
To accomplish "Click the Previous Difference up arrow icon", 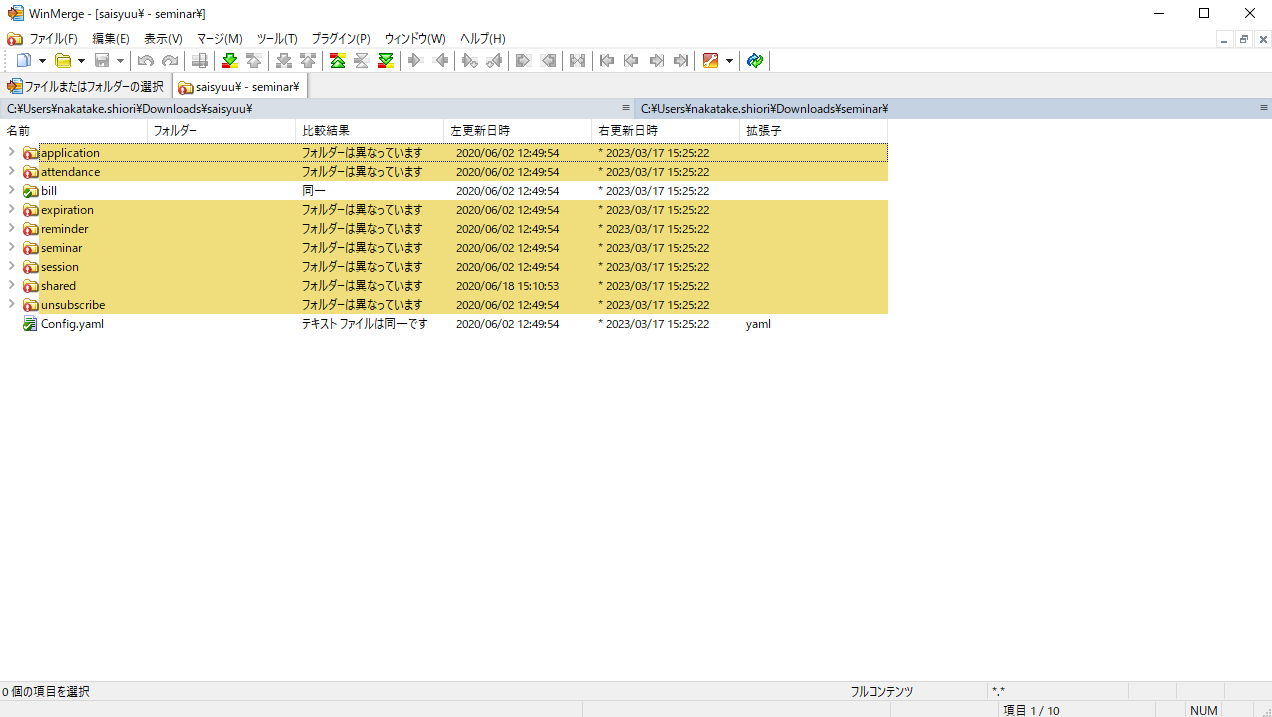I will pyautogui.click(x=253, y=61).
